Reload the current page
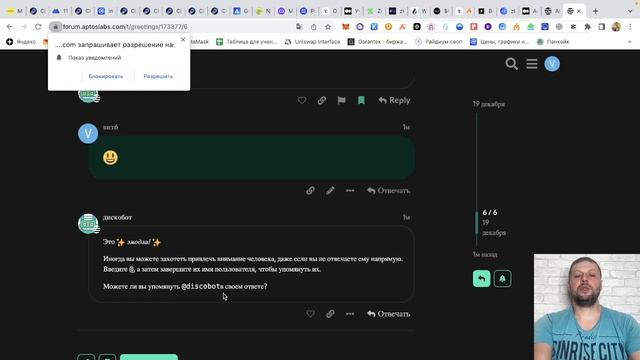The width and height of the screenshot is (640, 360). [x=38, y=27]
